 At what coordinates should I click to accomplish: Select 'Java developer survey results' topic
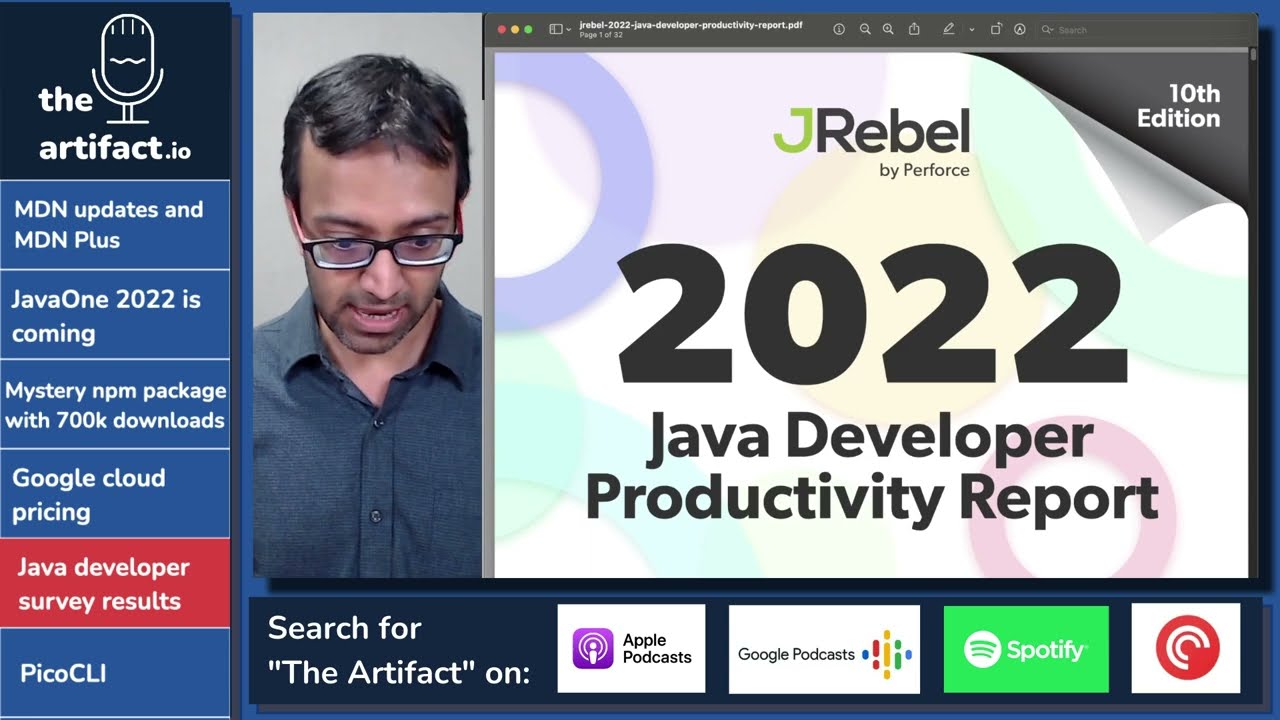point(115,584)
